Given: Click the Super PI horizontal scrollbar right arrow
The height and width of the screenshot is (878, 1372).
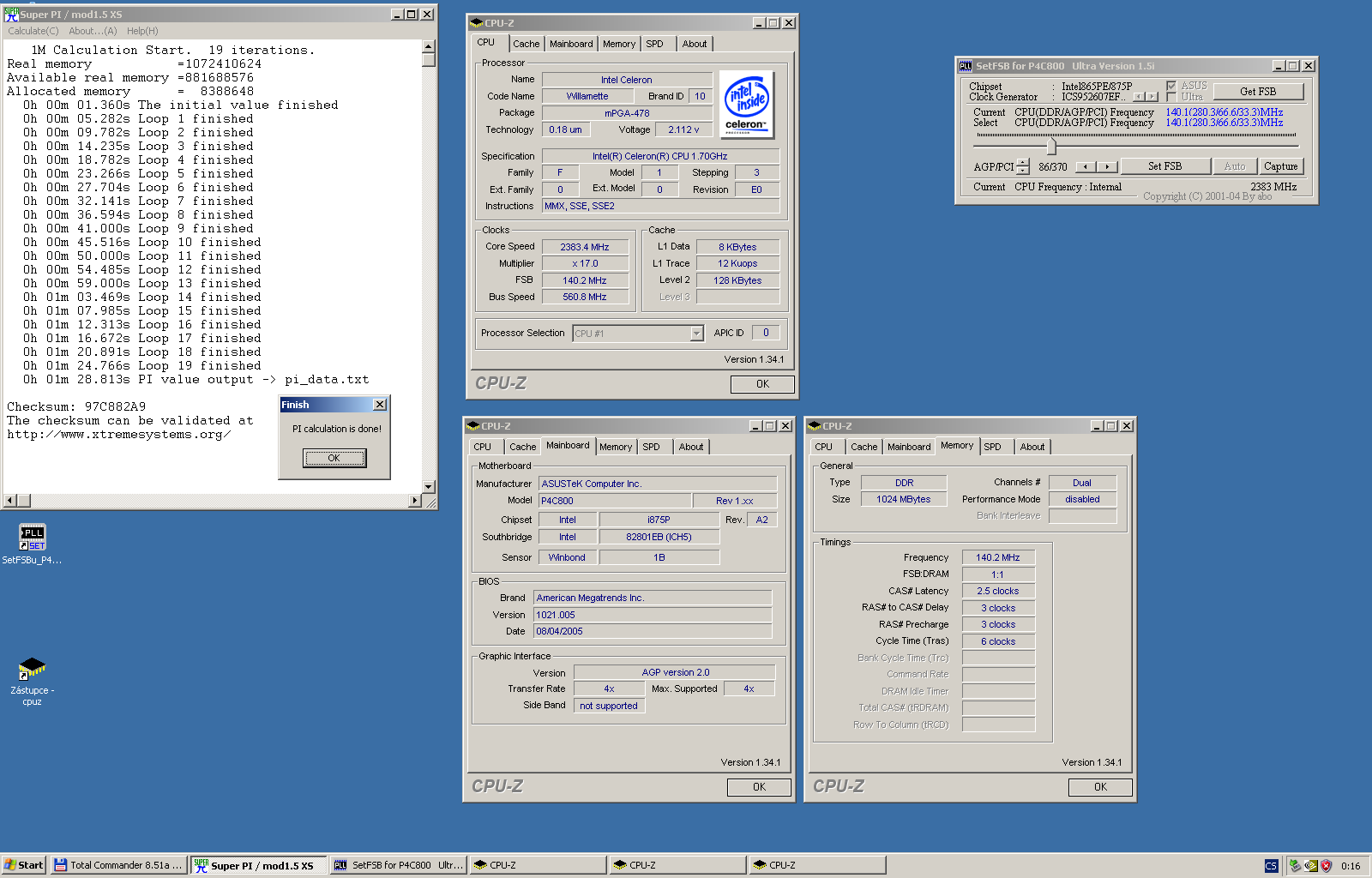Looking at the screenshot, I should tap(415, 500).
